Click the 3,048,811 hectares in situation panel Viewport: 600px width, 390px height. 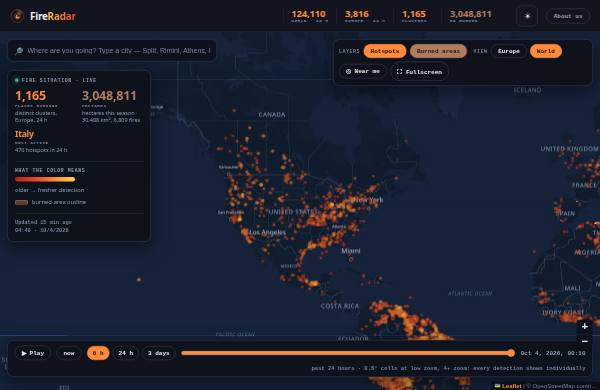109,96
